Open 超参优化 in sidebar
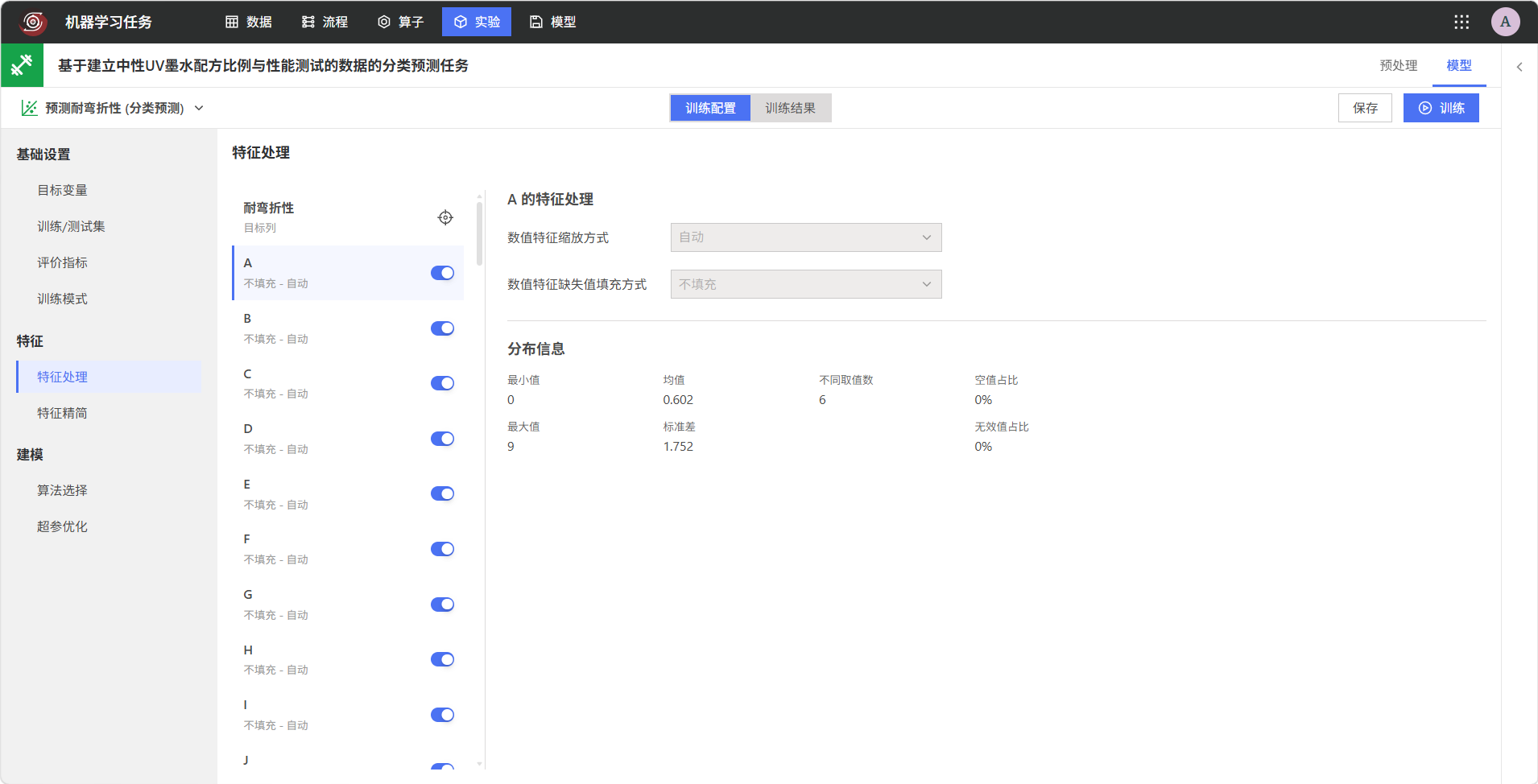Screen dimensions: 1538x784 (x=62, y=526)
